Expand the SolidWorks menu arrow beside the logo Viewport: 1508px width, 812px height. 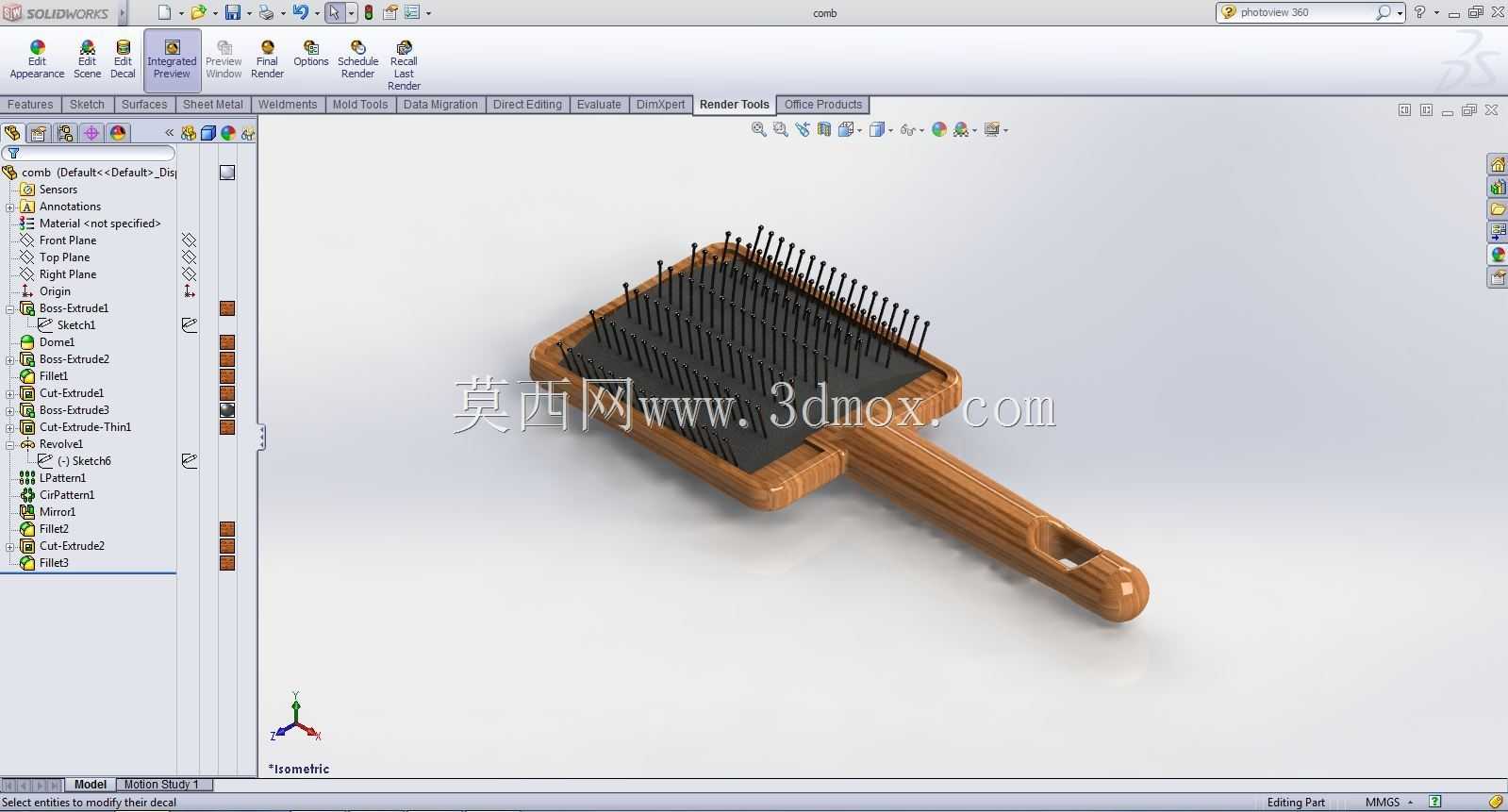(x=123, y=13)
